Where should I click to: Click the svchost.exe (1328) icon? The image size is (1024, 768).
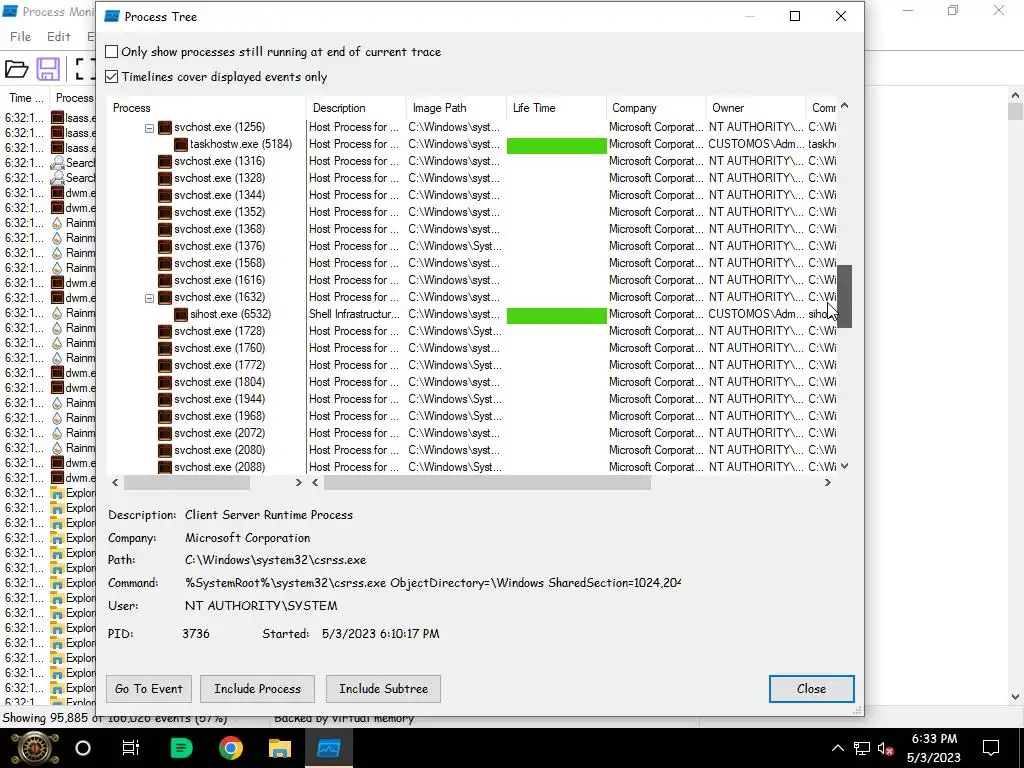(165, 178)
